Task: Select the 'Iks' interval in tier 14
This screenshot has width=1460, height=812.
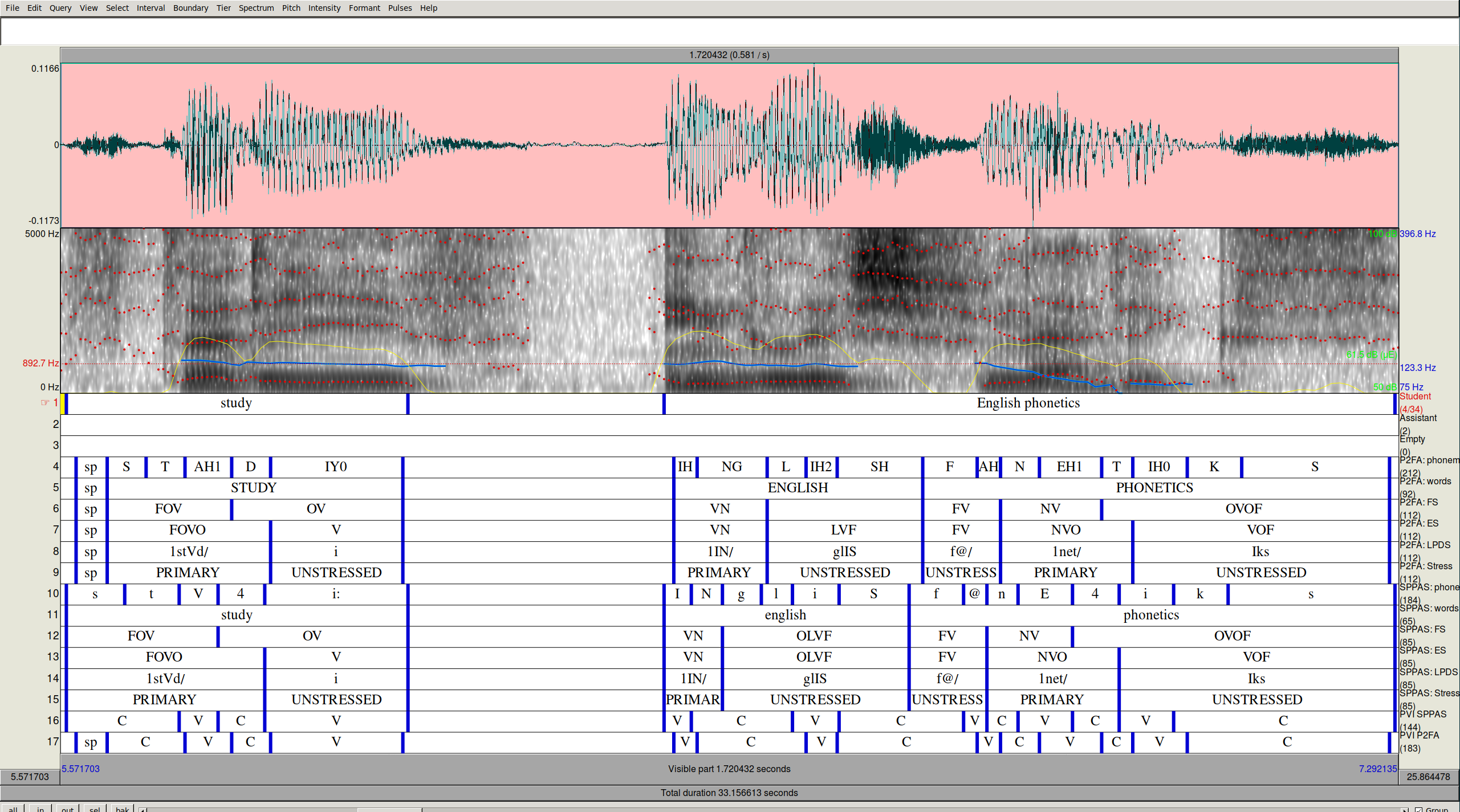Action: pyautogui.click(x=1256, y=679)
